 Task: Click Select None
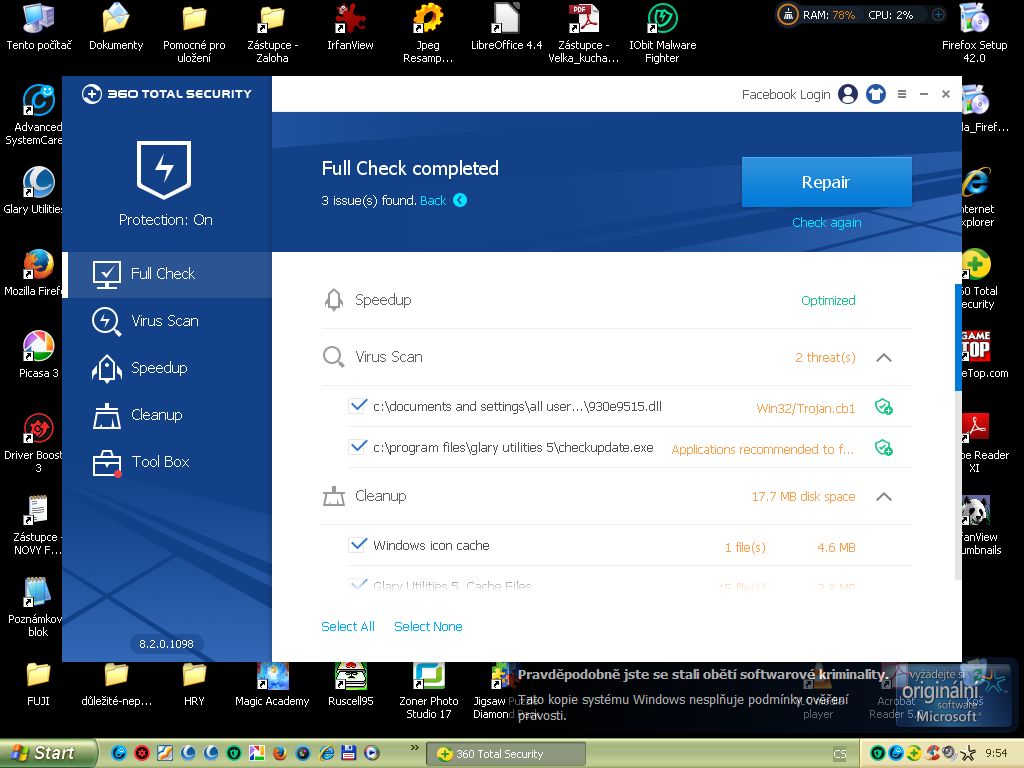point(428,627)
